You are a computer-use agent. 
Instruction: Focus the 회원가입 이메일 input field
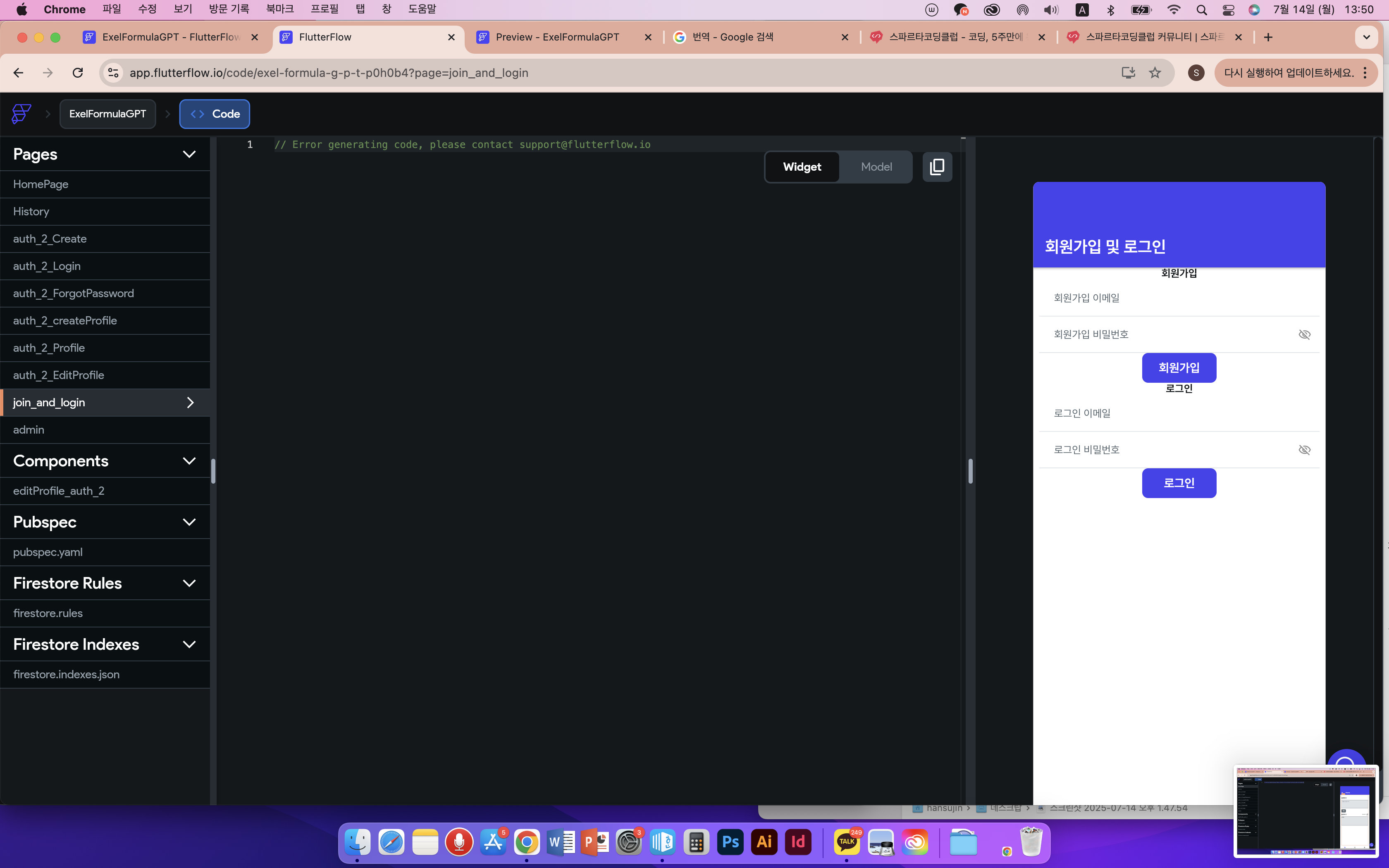(1179, 298)
